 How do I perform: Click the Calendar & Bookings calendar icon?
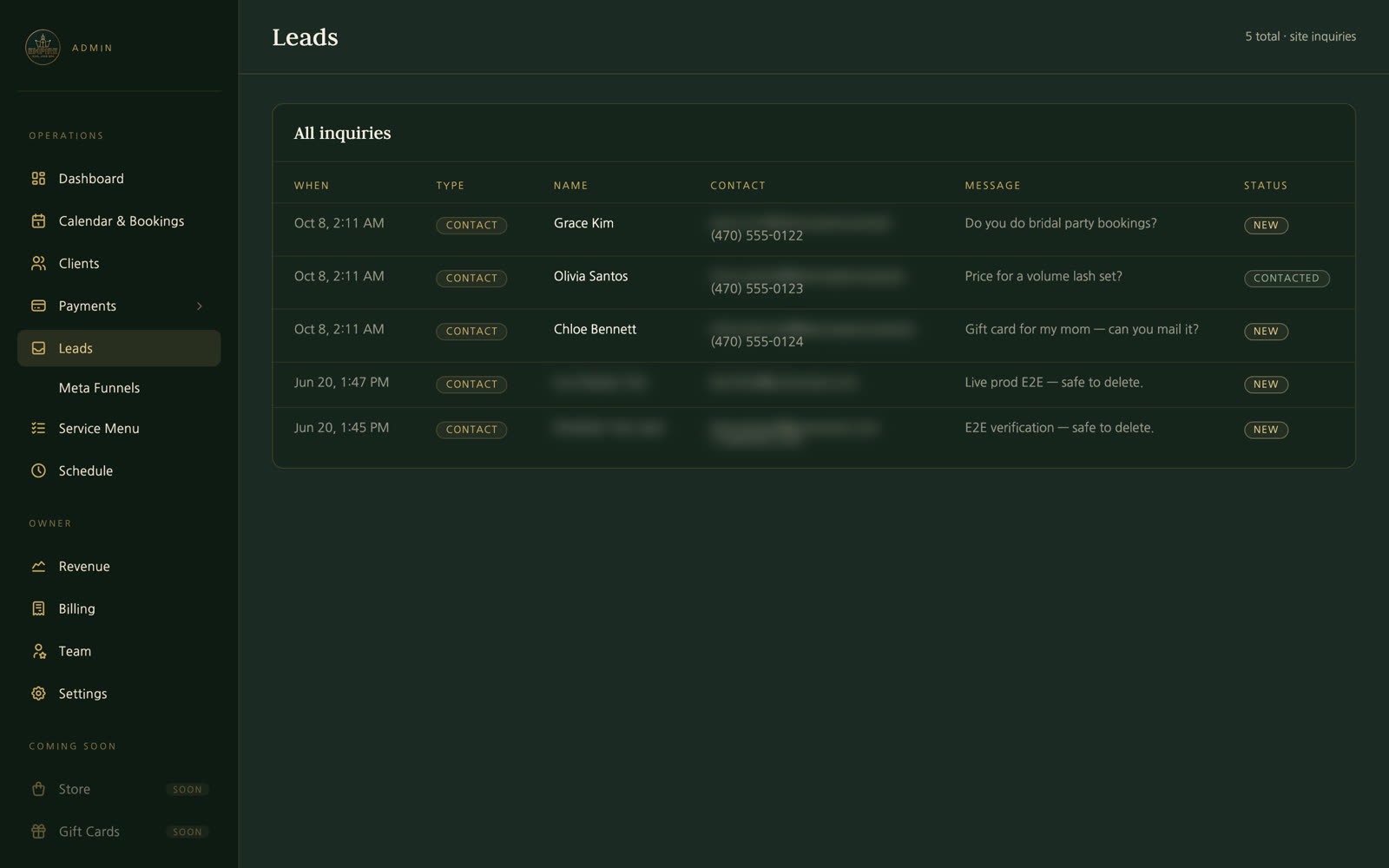point(38,221)
